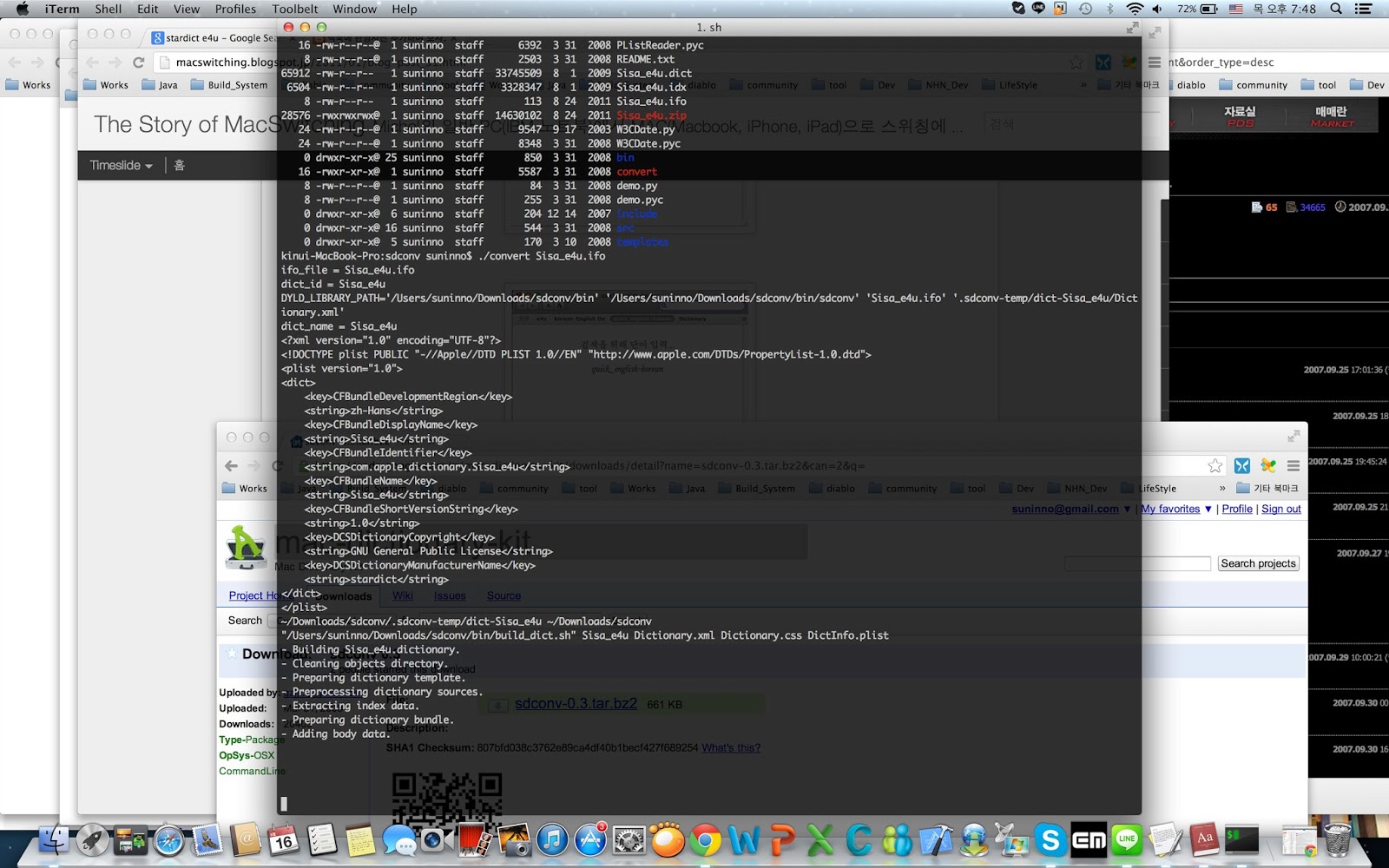Open the Profile link
Screen dimensions: 1389x868
1237,509
